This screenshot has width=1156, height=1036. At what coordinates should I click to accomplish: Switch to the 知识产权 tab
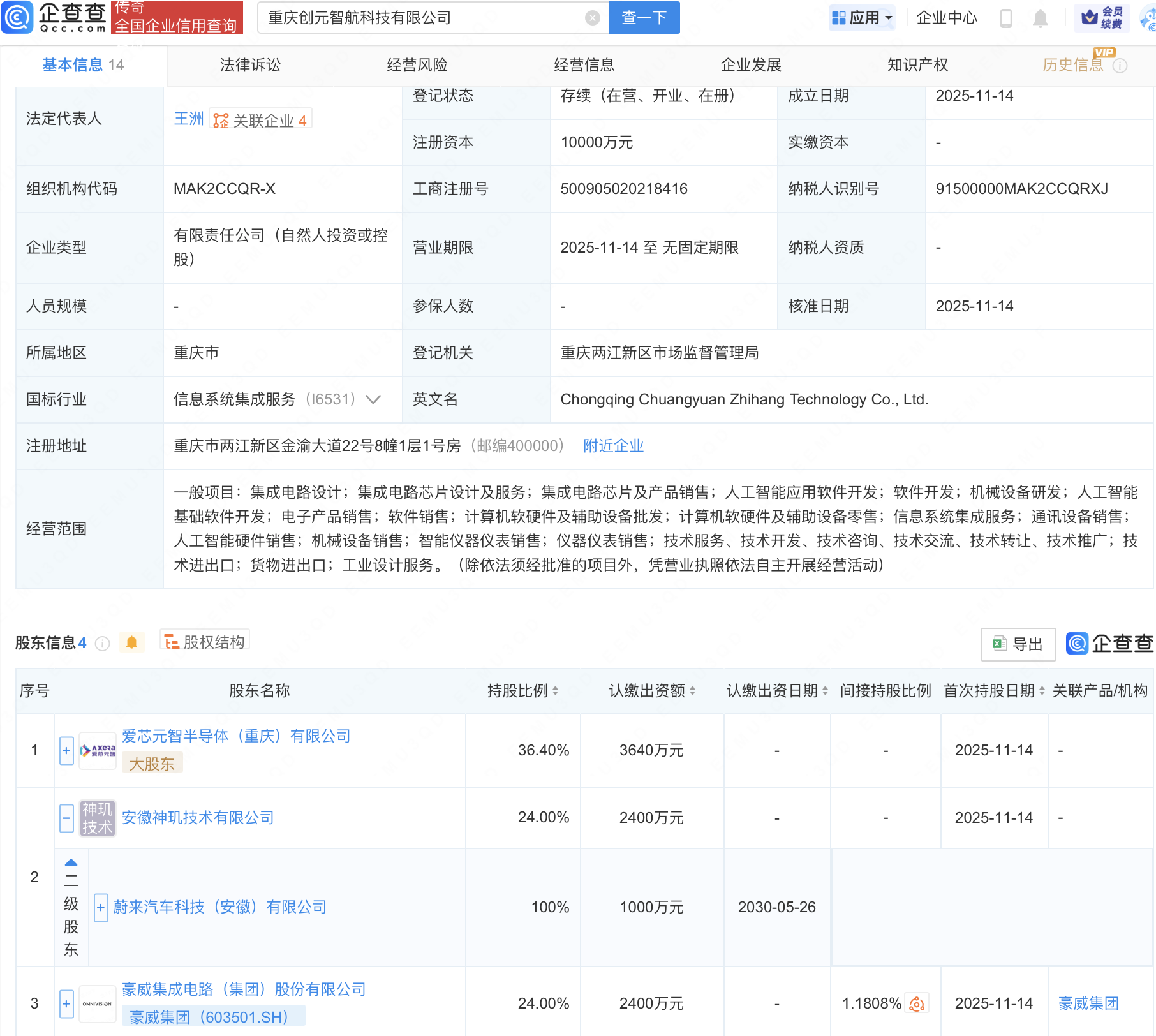[x=917, y=65]
